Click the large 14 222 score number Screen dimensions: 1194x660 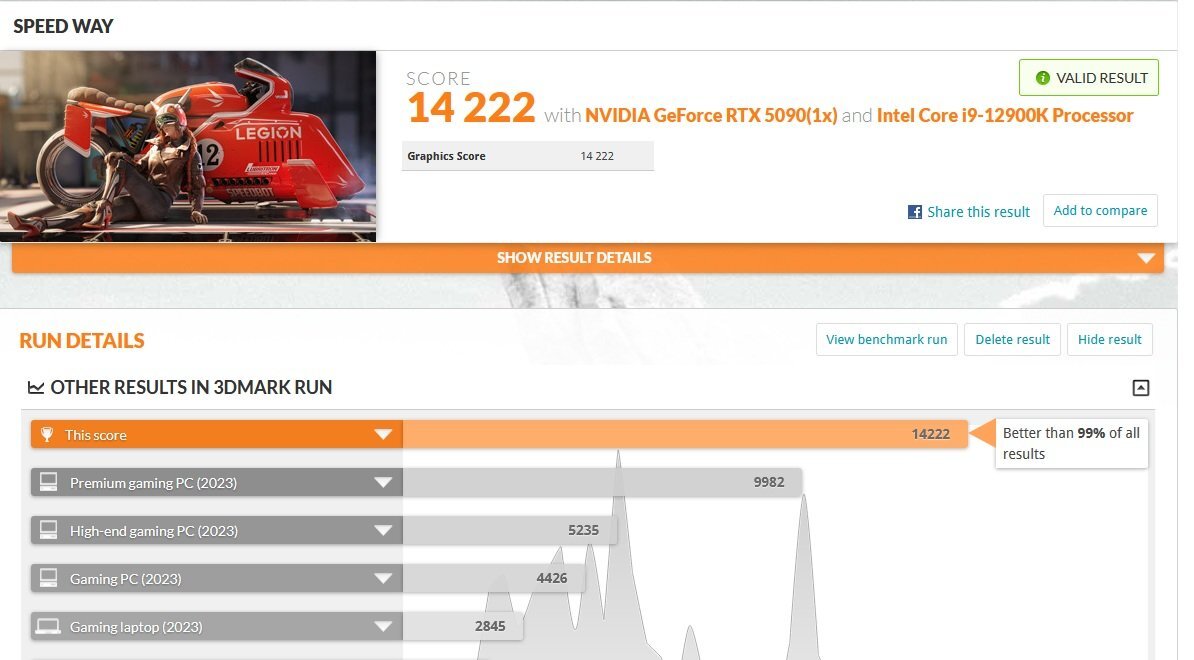pos(471,108)
